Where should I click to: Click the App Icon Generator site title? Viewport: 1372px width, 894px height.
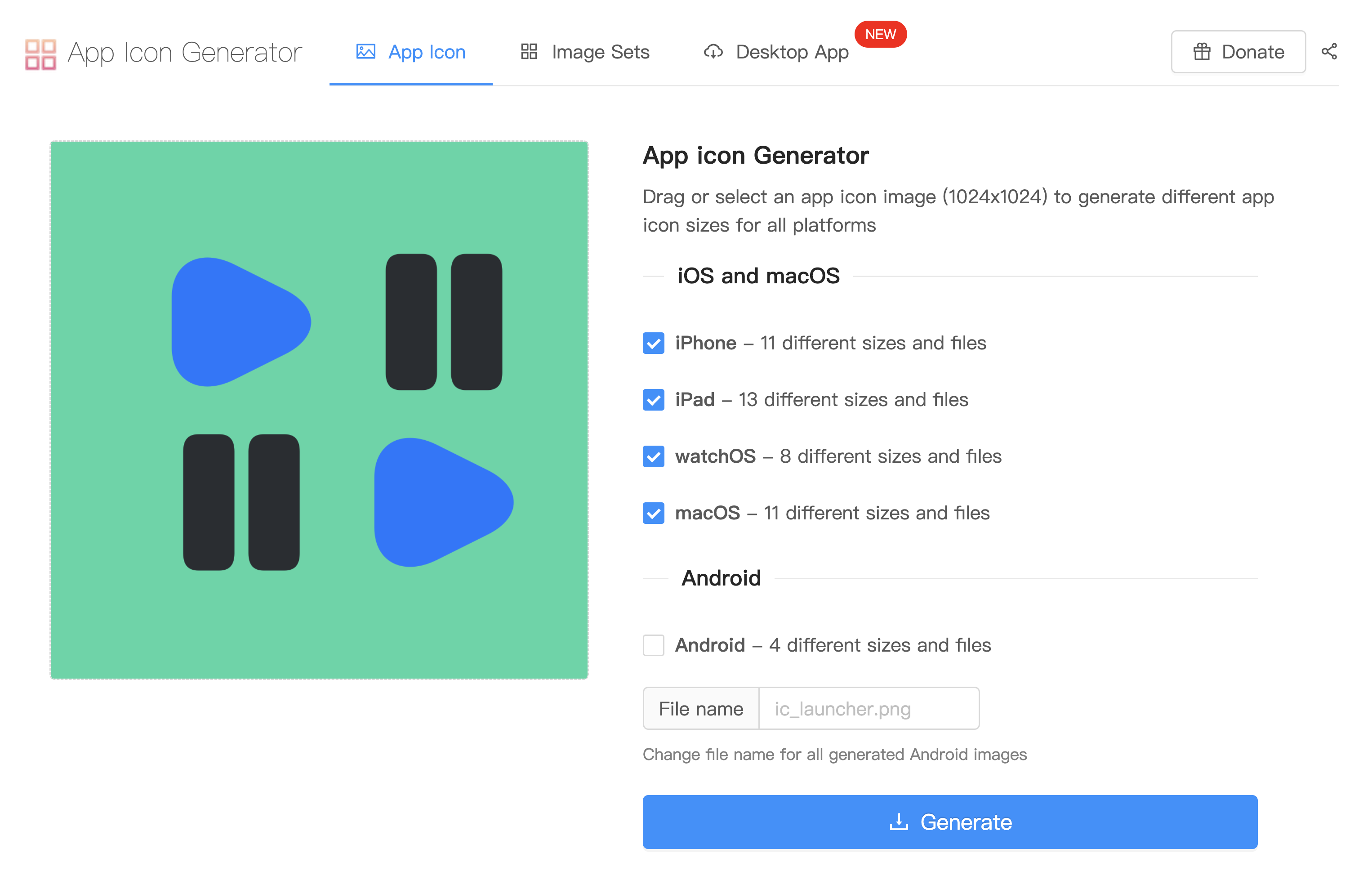point(184,53)
